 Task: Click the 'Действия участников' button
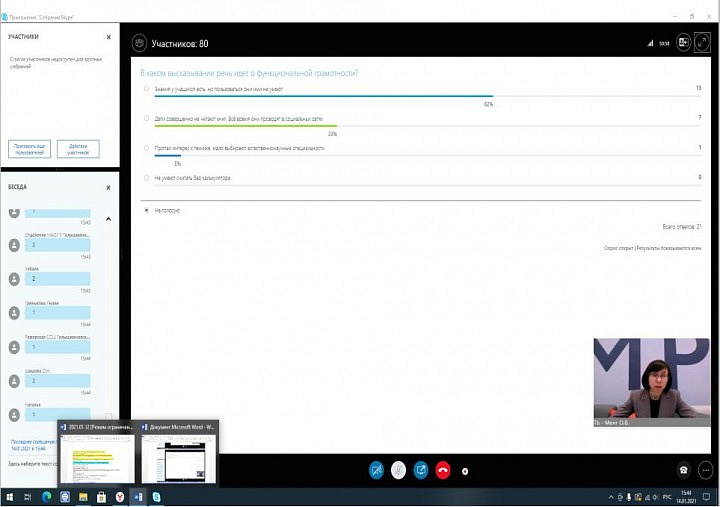(x=78, y=149)
